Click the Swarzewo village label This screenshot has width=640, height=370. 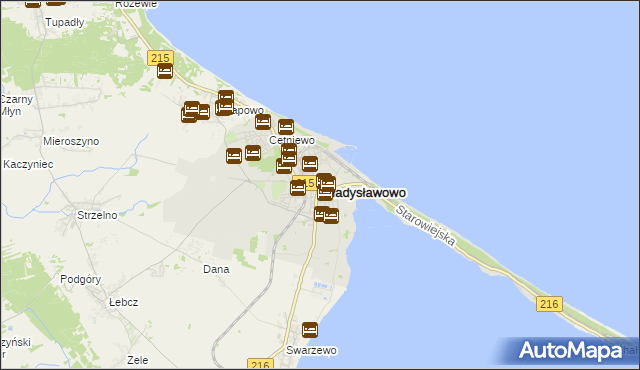click(311, 350)
